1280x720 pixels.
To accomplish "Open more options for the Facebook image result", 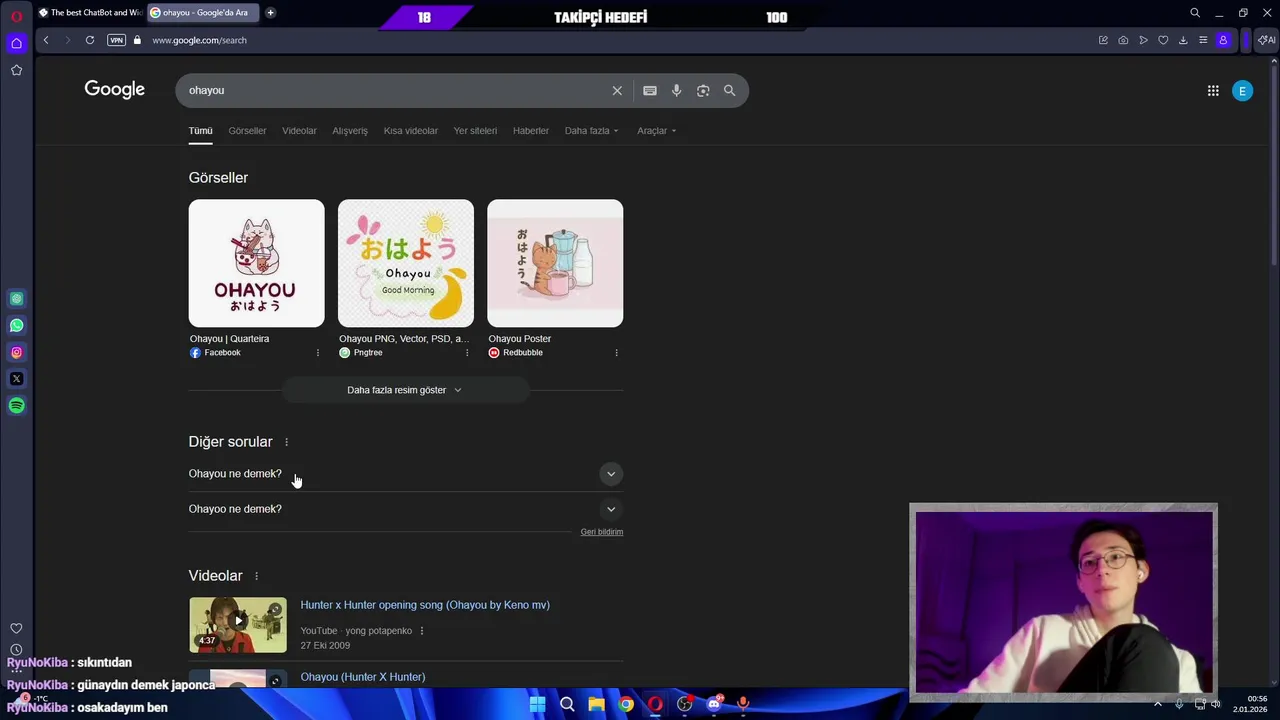I will 318,353.
